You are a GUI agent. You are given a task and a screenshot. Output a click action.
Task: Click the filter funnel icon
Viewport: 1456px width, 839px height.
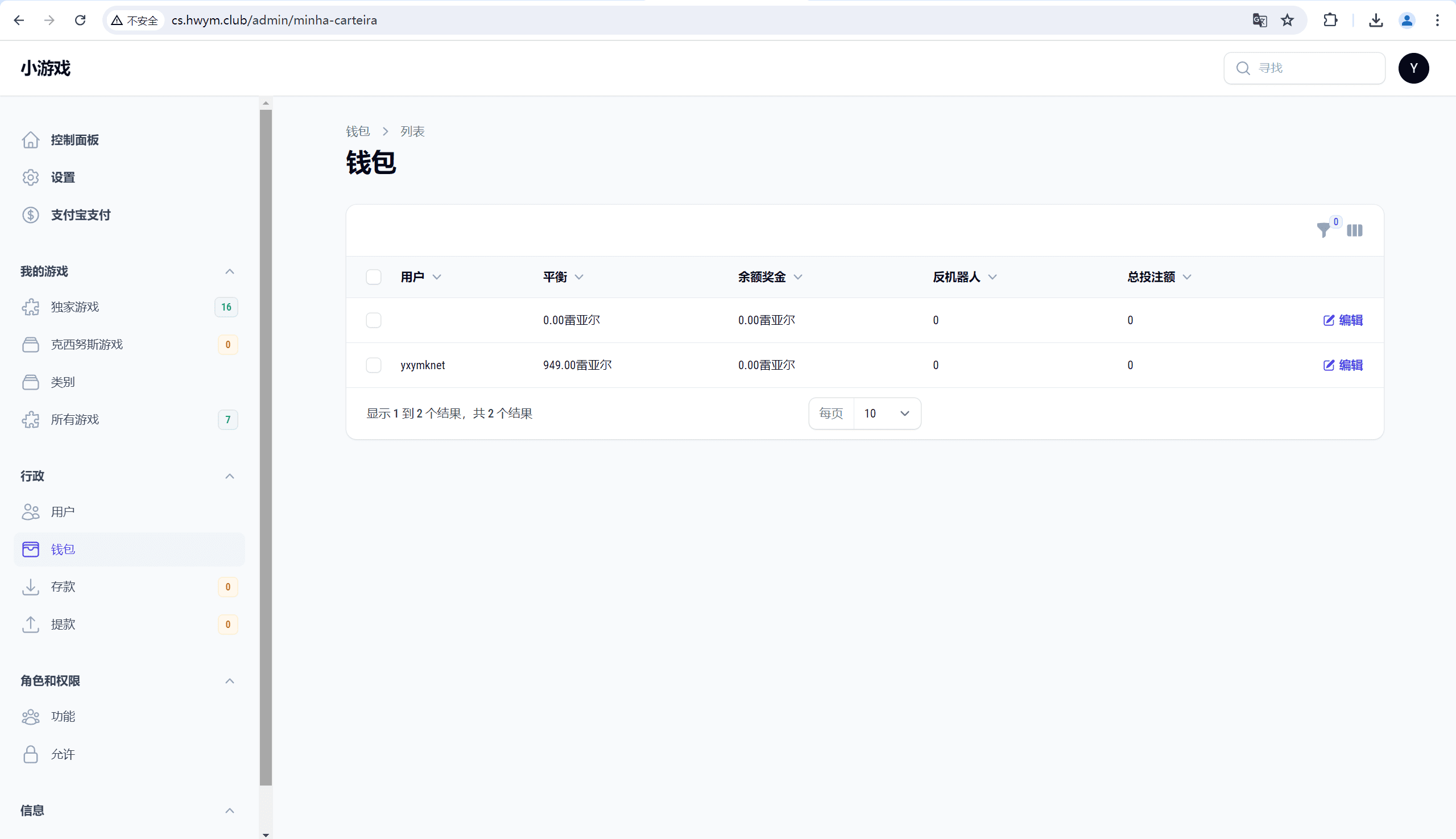(1323, 230)
